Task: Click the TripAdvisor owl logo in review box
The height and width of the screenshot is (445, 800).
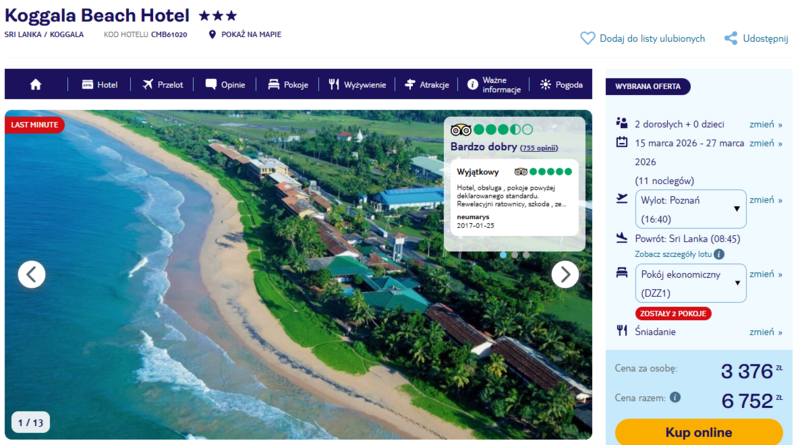Action: click(461, 129)
